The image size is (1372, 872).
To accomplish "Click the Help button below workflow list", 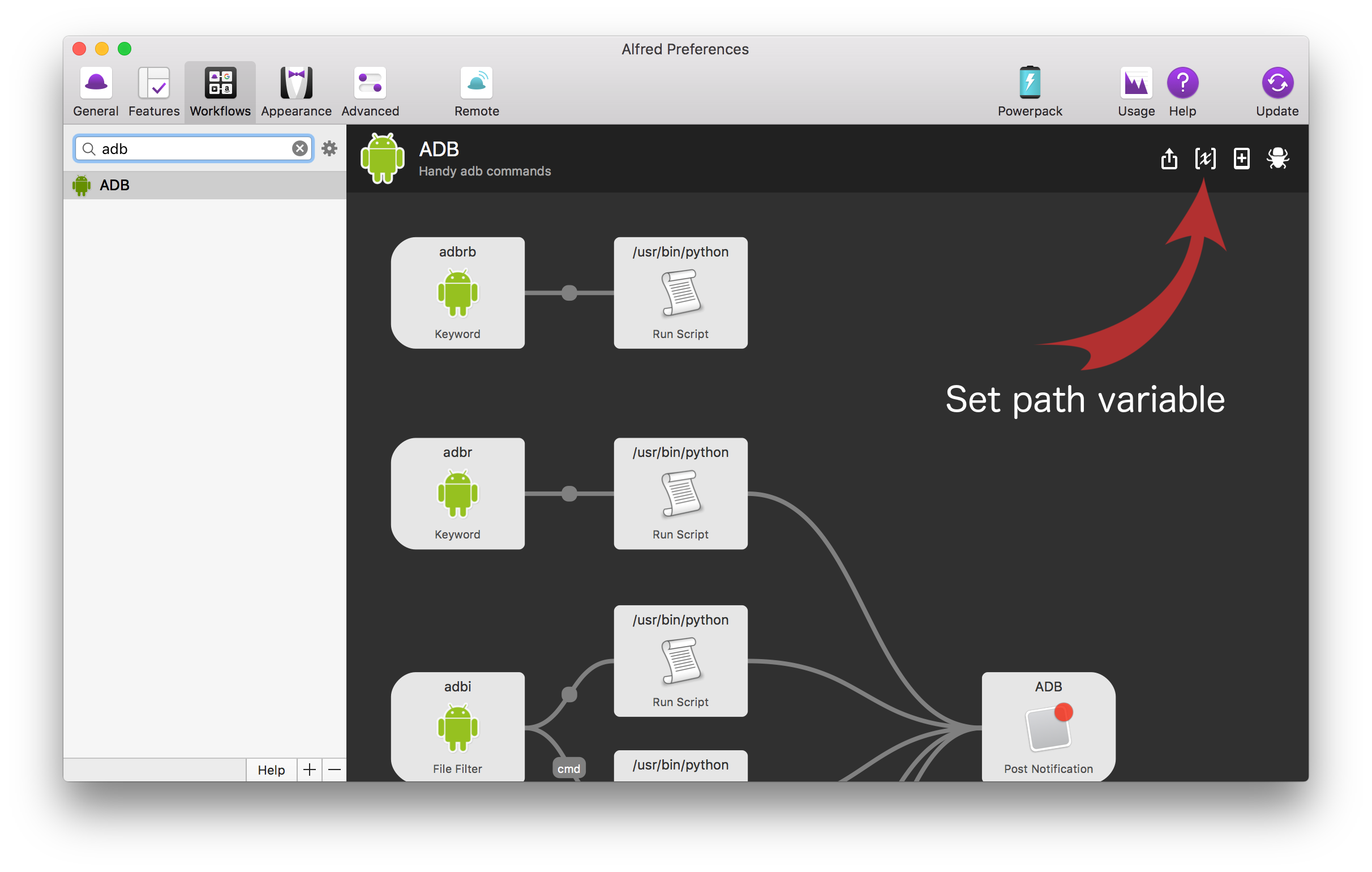I will 271,770.
